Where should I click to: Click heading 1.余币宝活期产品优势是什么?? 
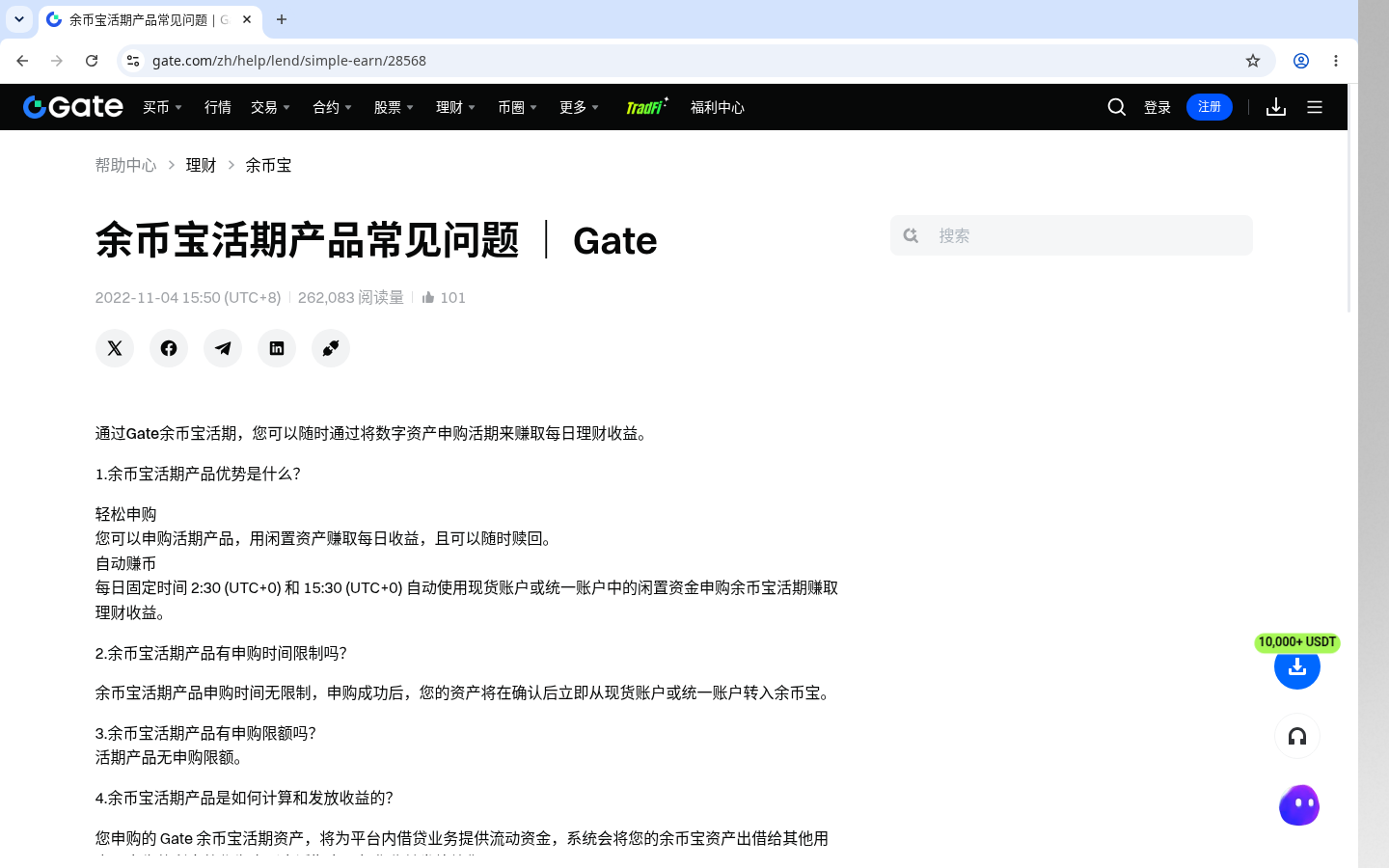pos(198,474)
